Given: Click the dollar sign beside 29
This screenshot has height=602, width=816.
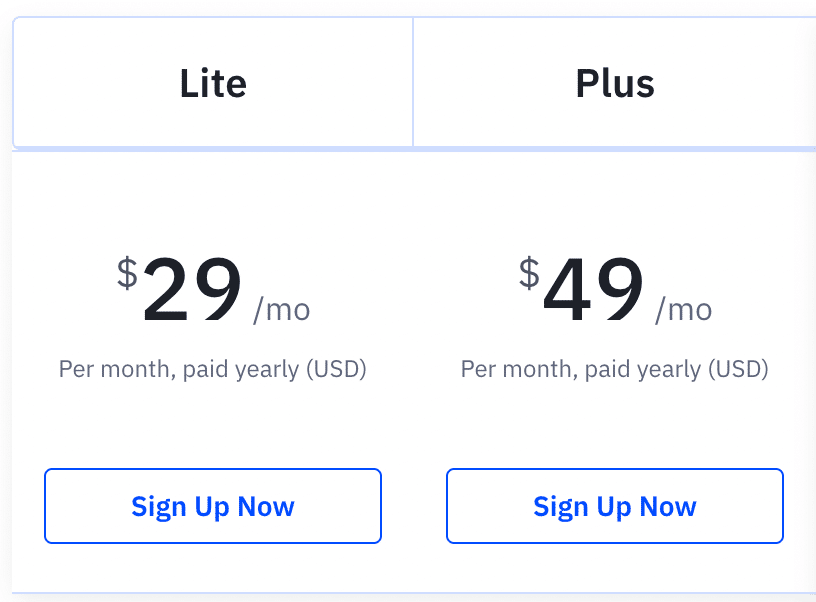Looking at the screenshot, I should pos(127,272).
